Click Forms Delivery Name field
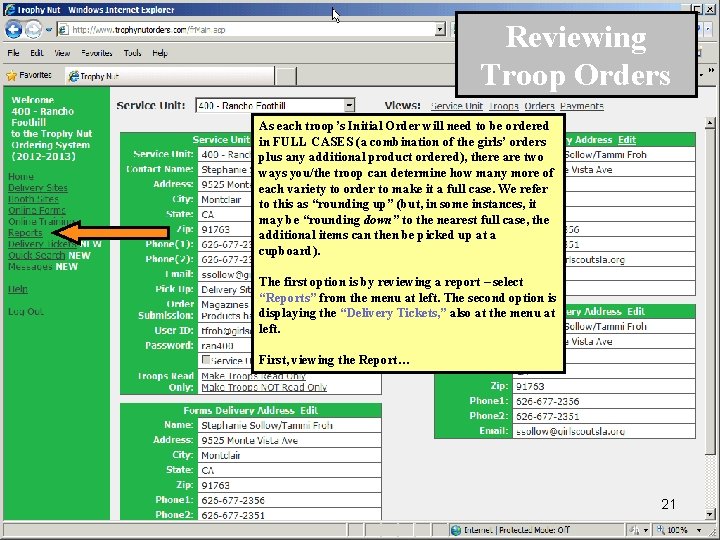 (x=289, y=425)
